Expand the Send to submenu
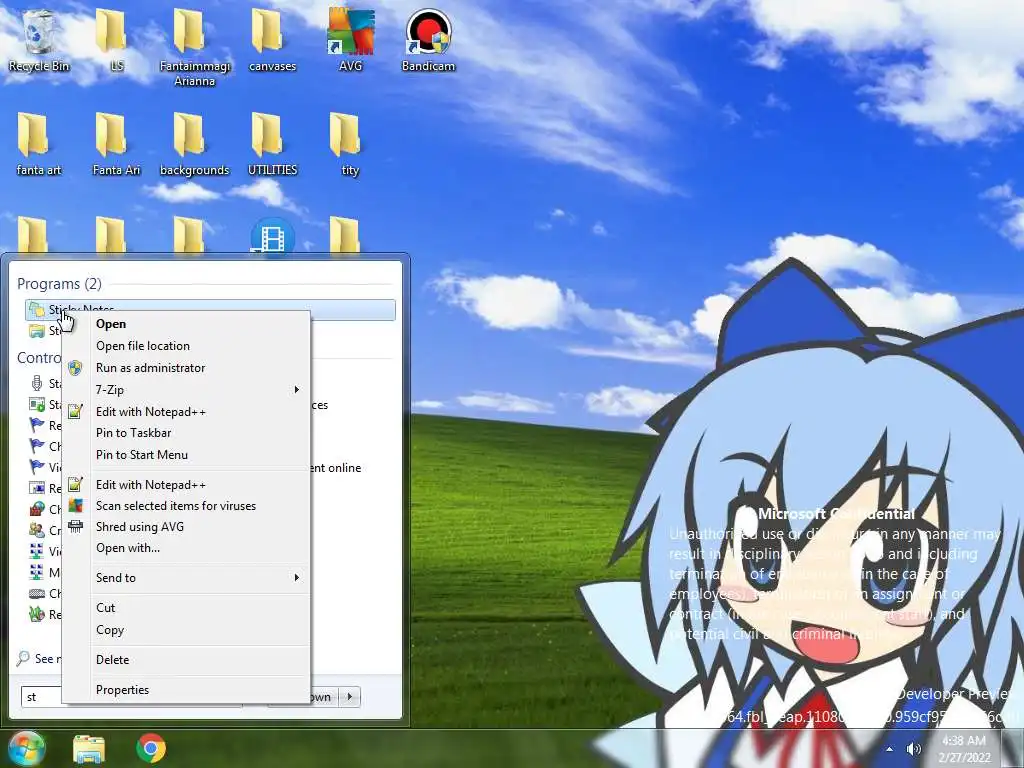Image resolution: width=1024 pixels, height=768 pixels. click(186, 578)
